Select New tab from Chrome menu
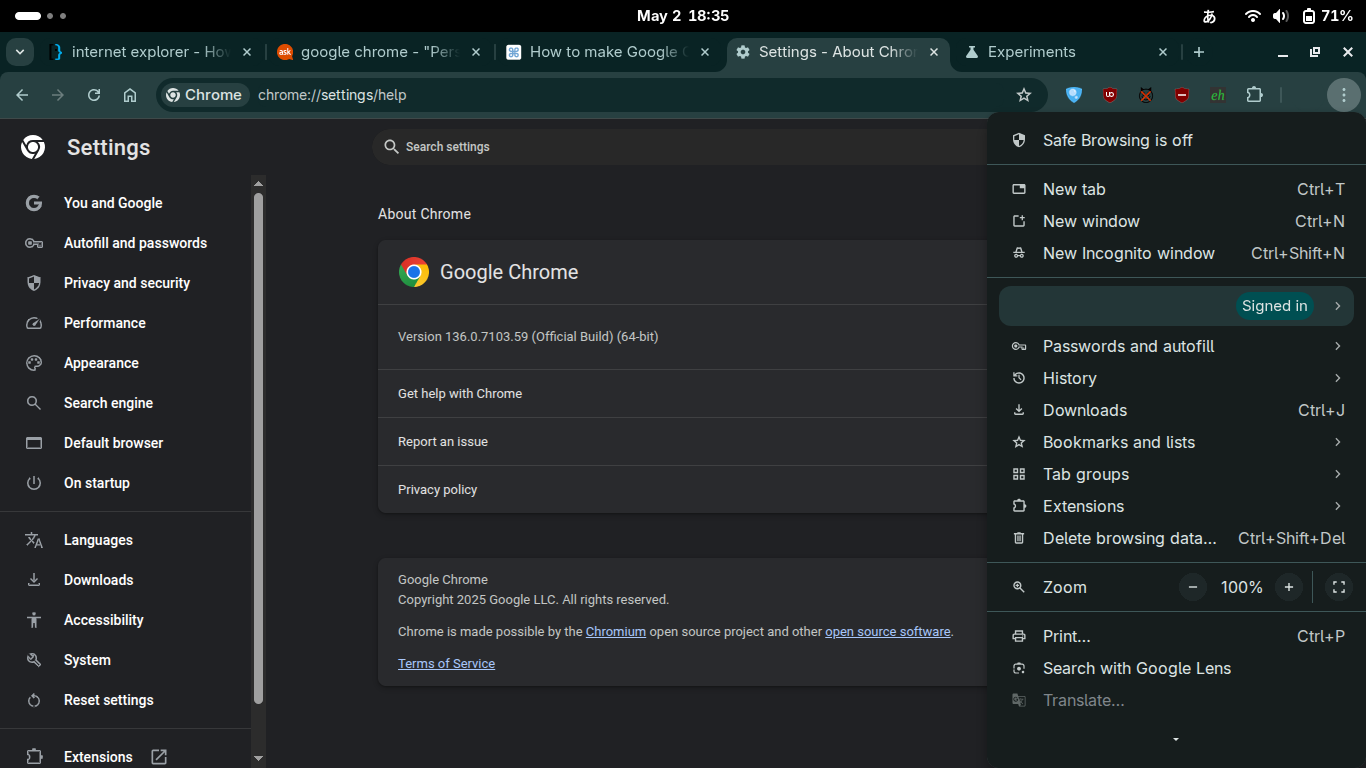1366x768 pixels. [1176, 189]
